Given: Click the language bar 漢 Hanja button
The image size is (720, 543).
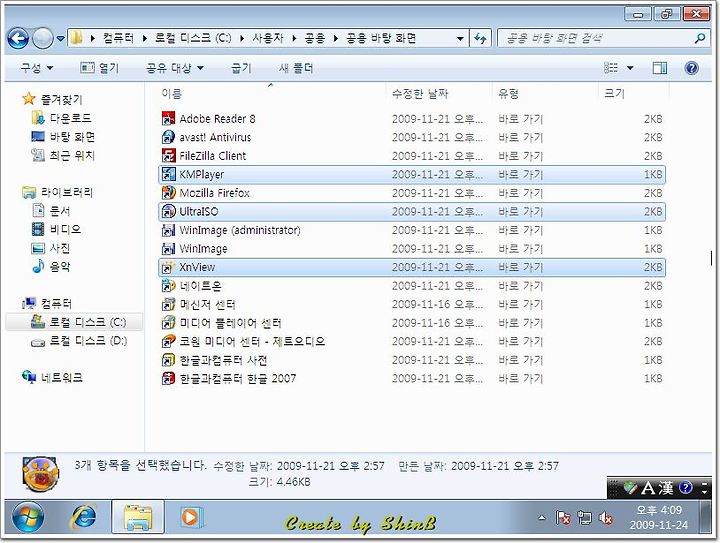Looking at the screenshot, I should (665, 488).
